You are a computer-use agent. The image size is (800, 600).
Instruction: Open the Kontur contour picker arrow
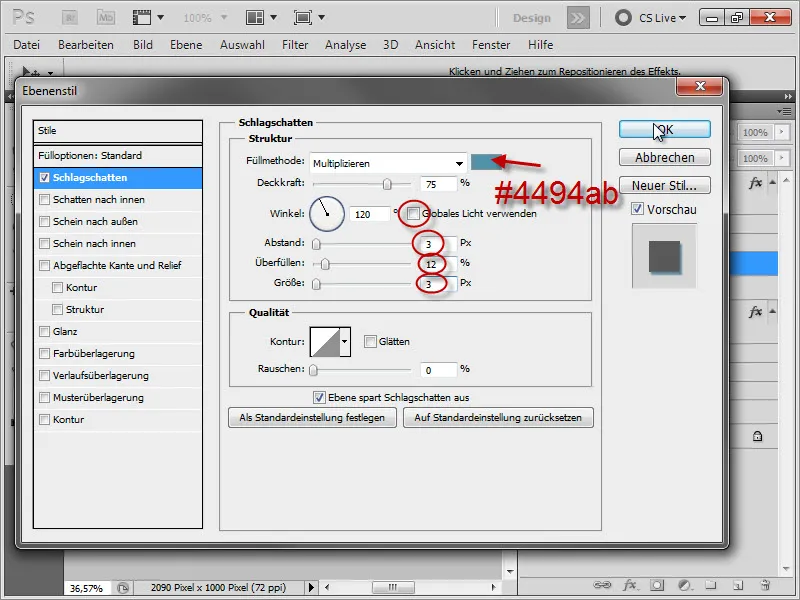click(x=345, y=341)
